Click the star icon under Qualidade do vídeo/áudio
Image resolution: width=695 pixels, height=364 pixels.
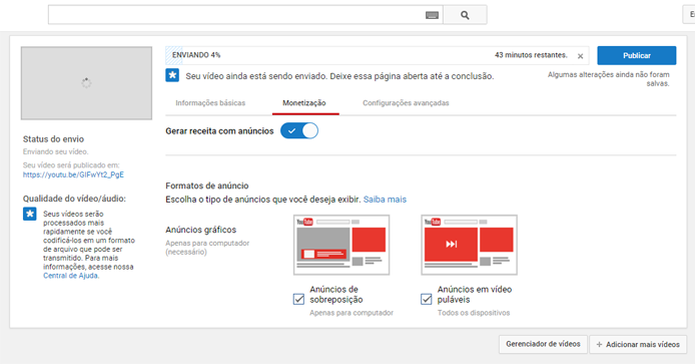tap(30, 214)
